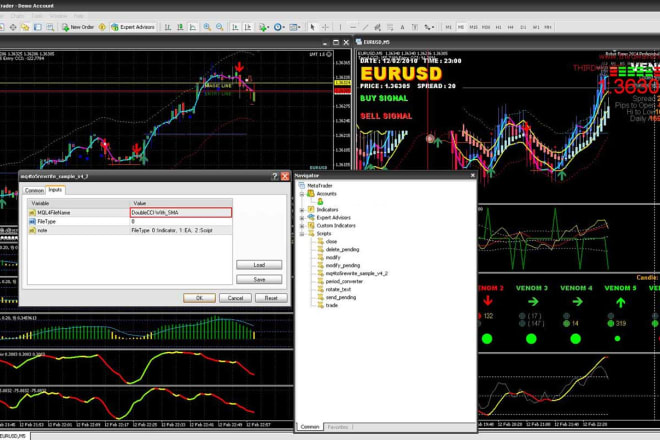
Task: Zoom in on the chart
Action: [207, 27]
